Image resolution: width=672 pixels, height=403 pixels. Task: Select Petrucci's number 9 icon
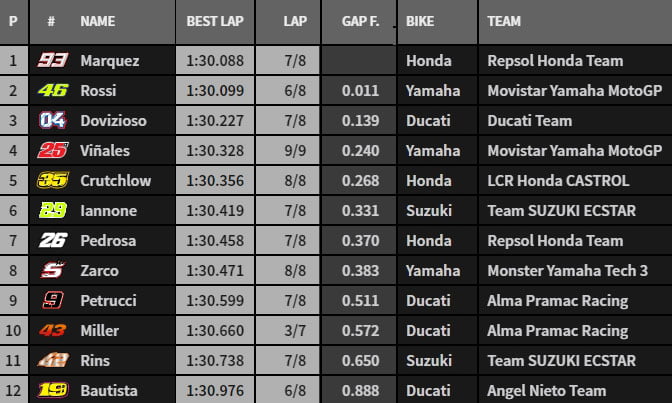tap(51, 300)
